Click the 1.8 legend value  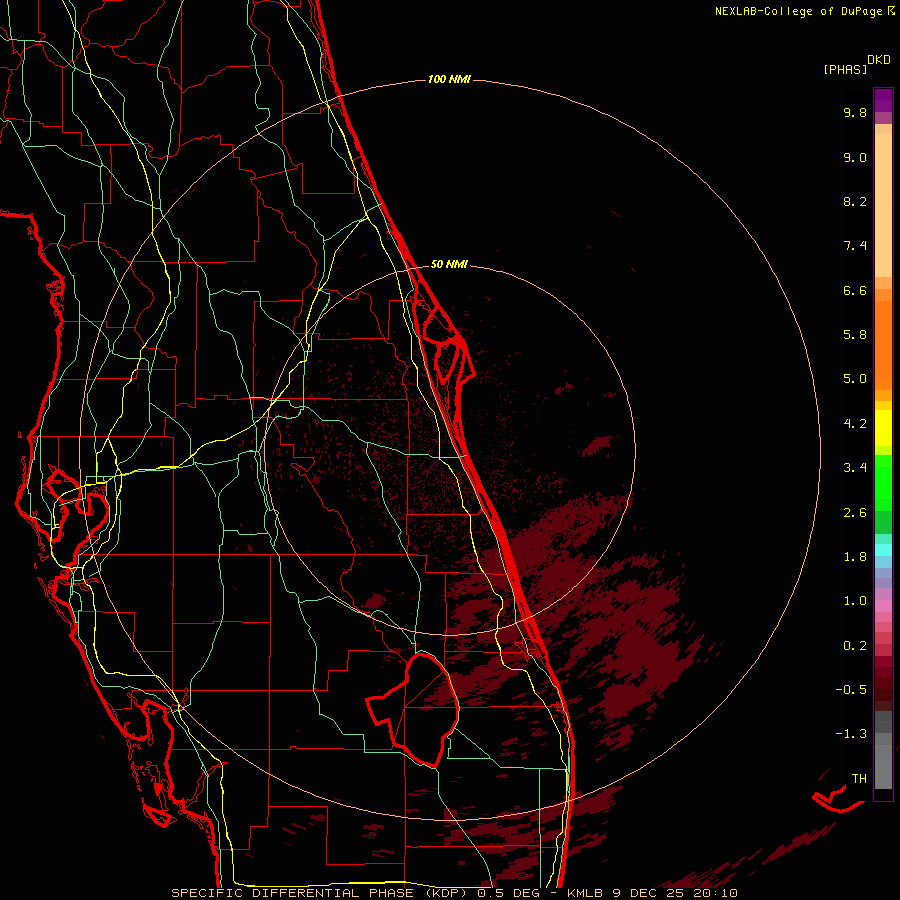(855, 557)
